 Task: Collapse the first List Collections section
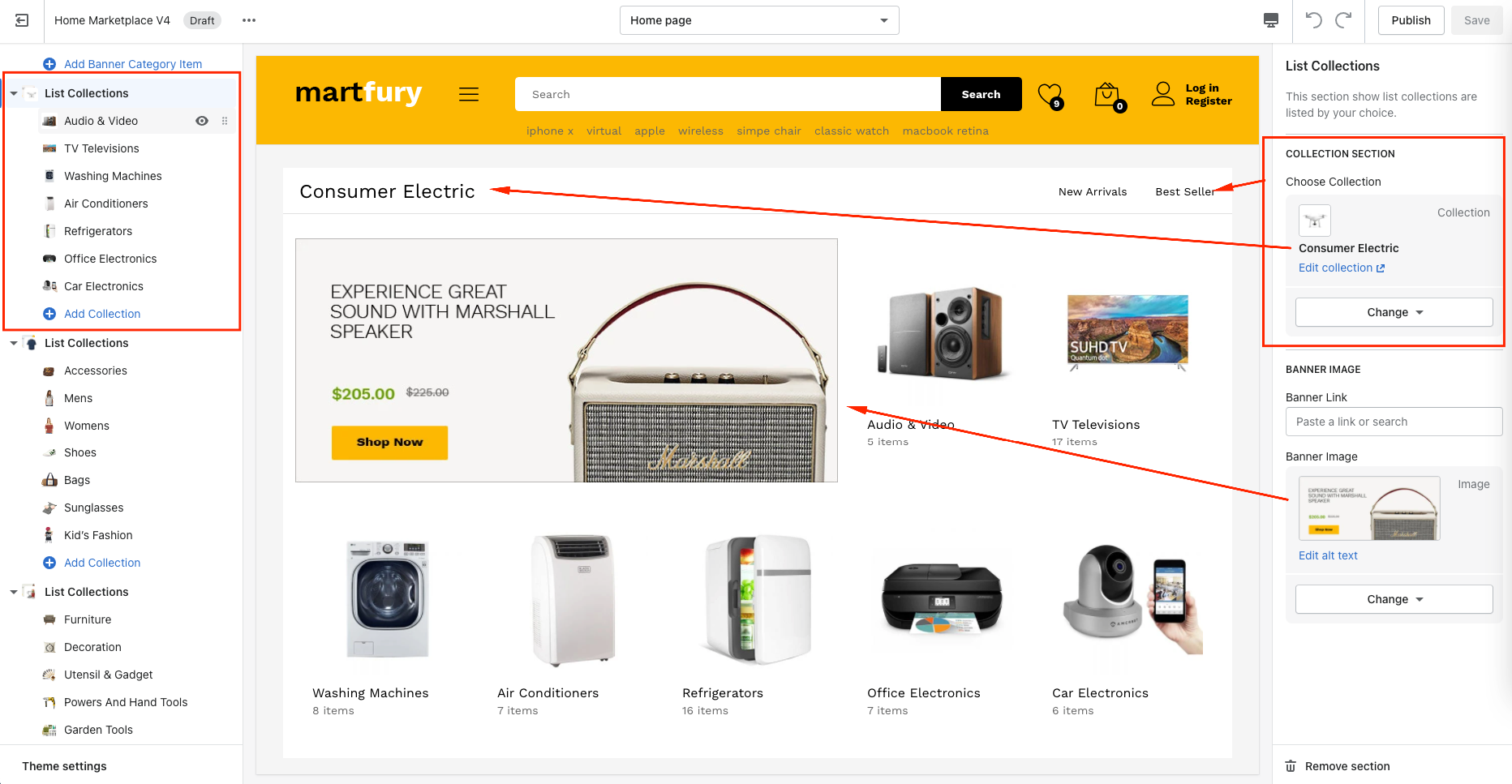click(x=14, y=94)
